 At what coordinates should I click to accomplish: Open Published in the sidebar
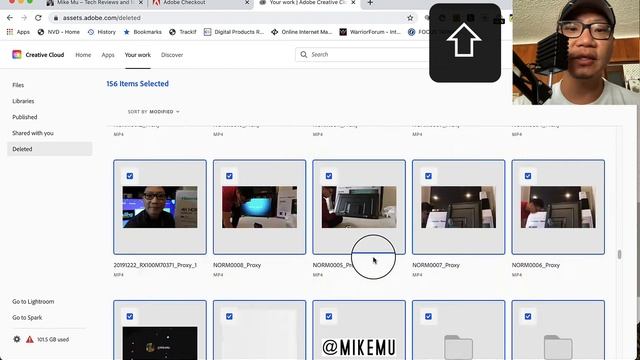pos(24,117)
